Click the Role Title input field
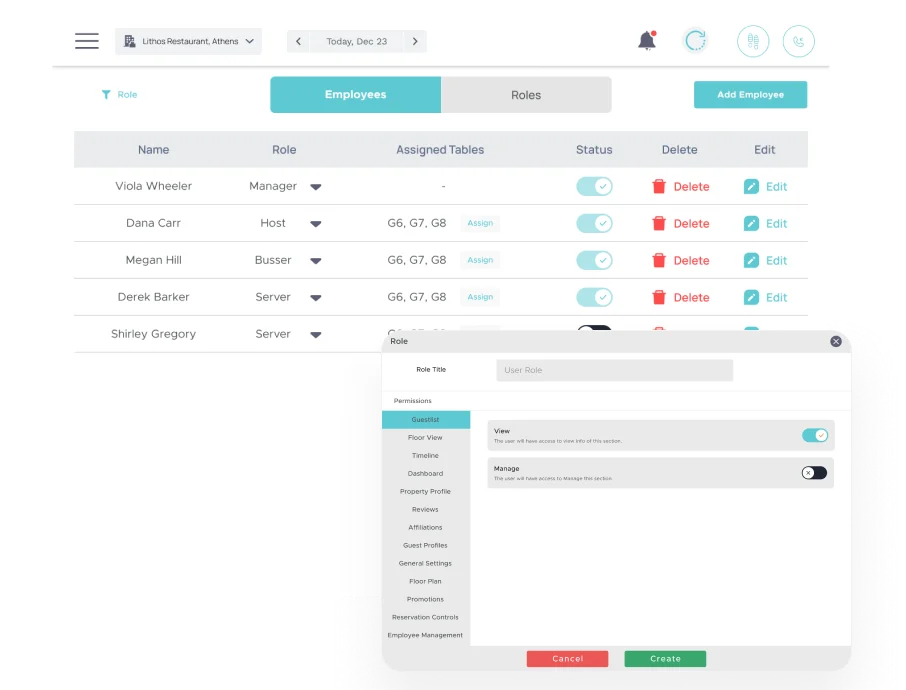This screenshot has width=906, height=690. coord(615,370)
